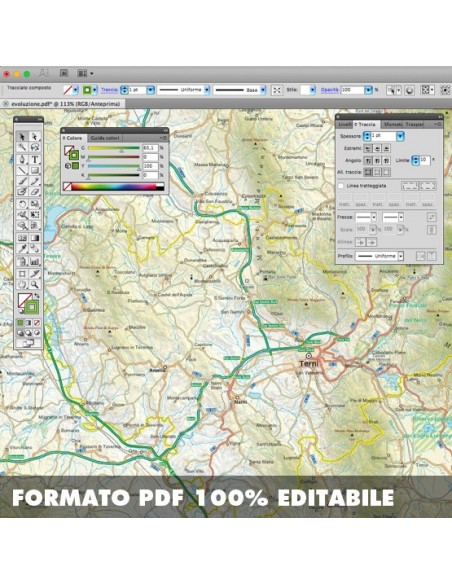Open the Traccia weight dropdown in control bar
Viewport: 452px width, 584px height.
click(150, 90)
